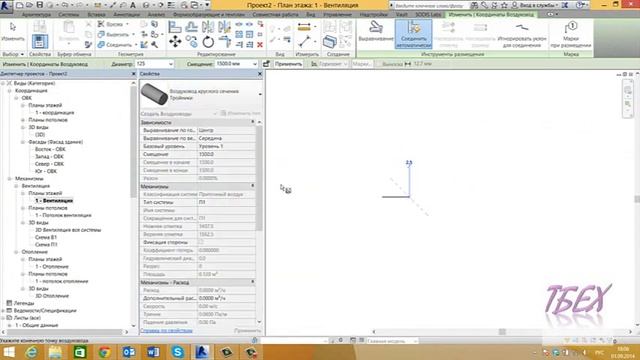Click the aligned dimension Измерить icon

click(x=304, y=27)
